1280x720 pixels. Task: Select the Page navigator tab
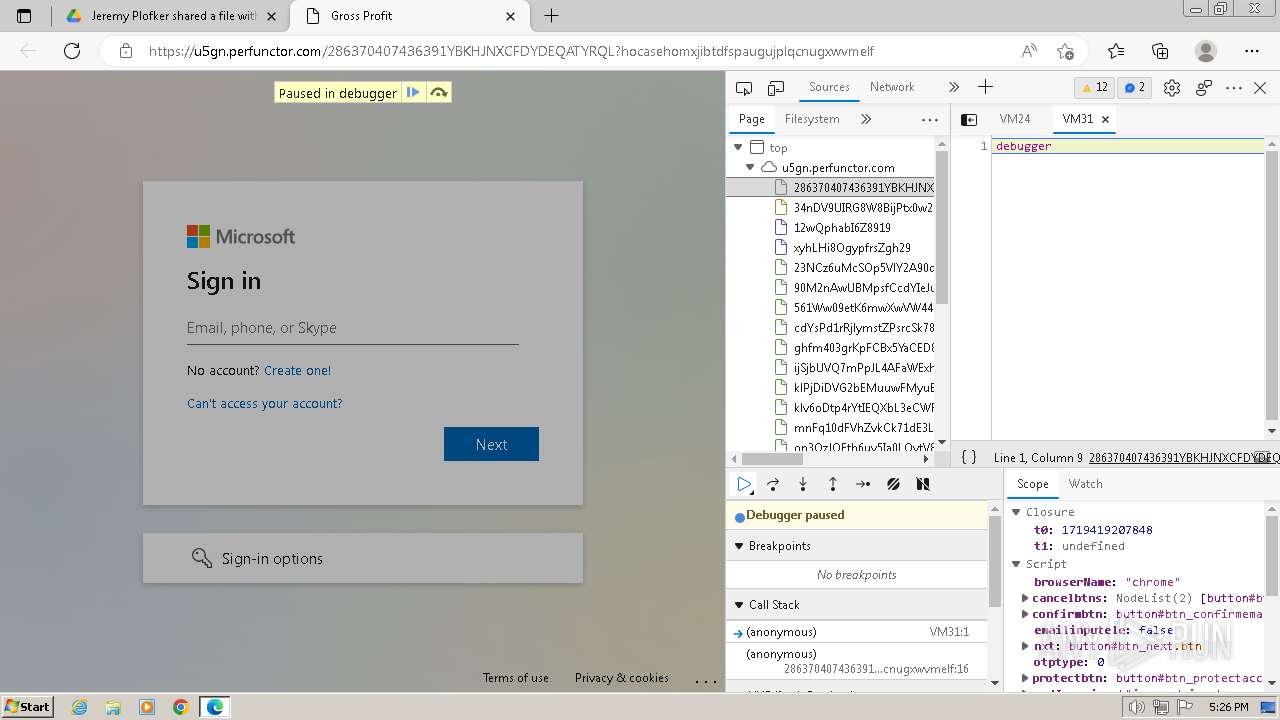pyautogui.click(x=752, y=119)
